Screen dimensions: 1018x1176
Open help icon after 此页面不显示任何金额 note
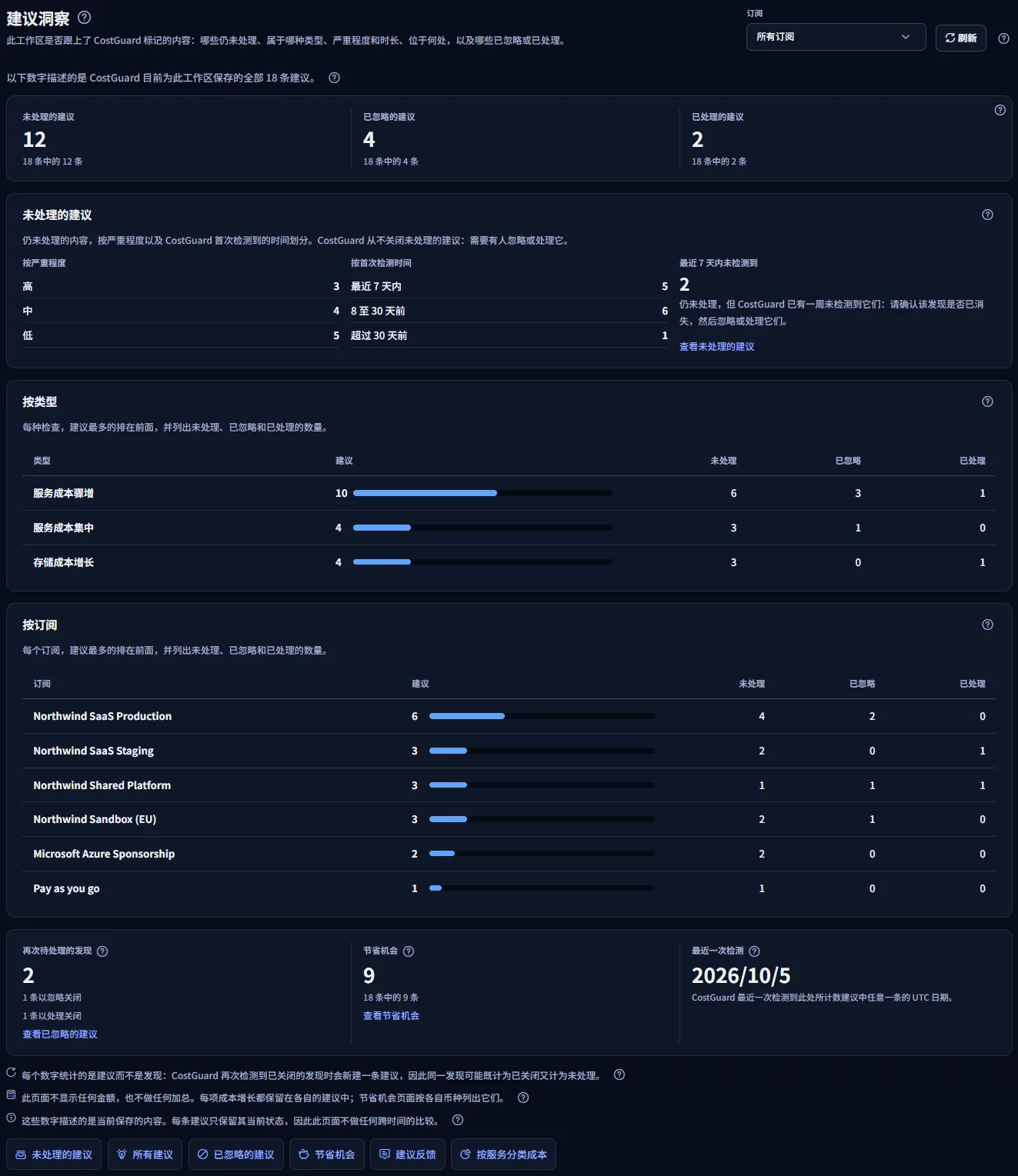523,1098
